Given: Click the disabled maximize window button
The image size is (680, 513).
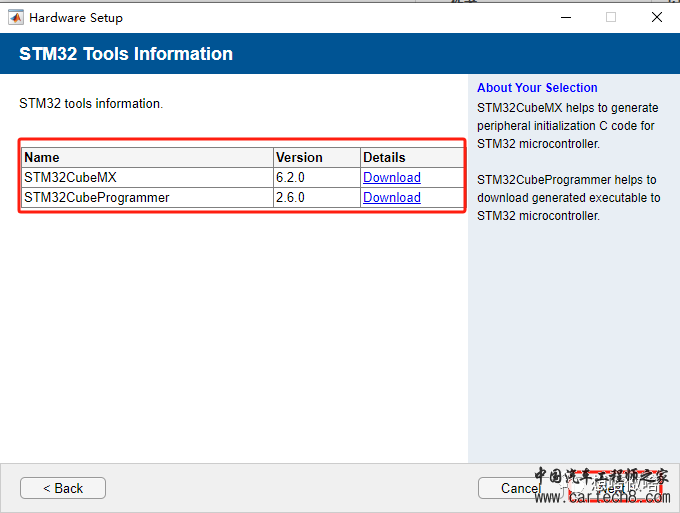Looking at the screenshot, I should tap(611, 17).
